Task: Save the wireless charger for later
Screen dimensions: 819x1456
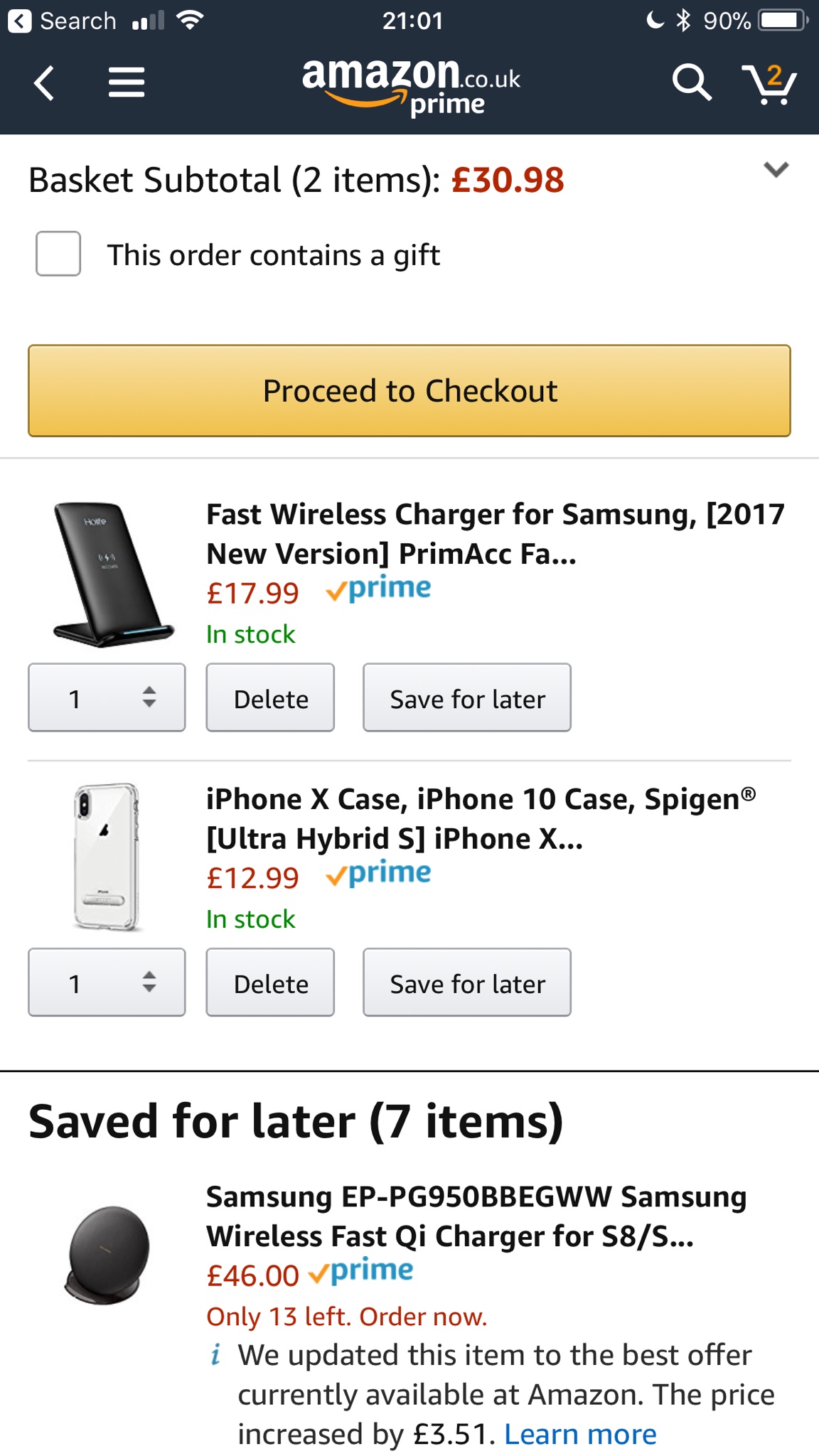Action: pos(467,697)
